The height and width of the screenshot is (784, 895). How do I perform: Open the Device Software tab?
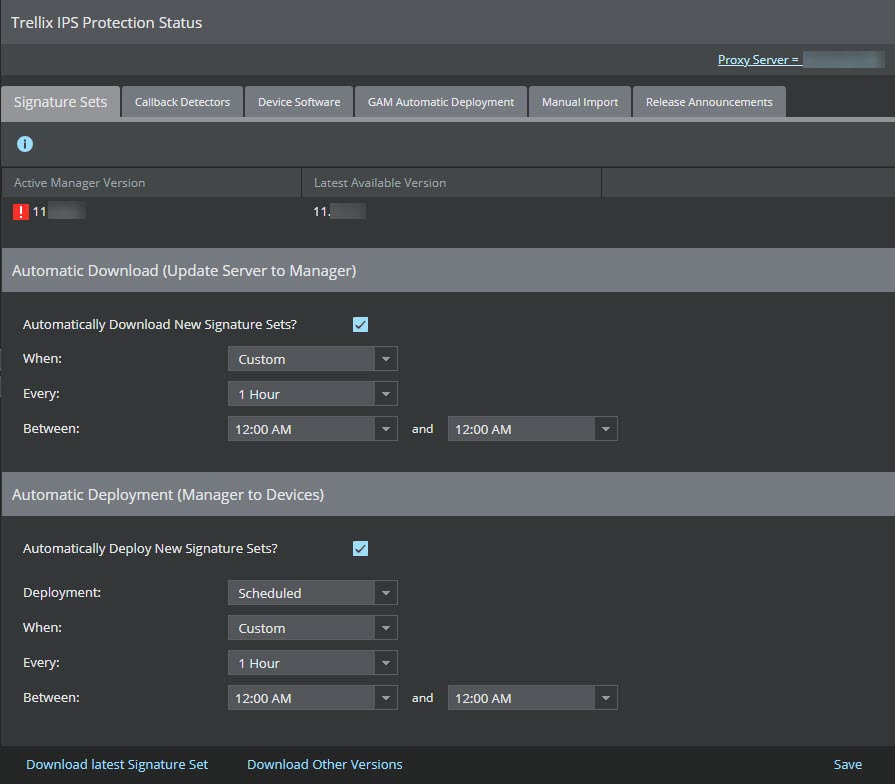click(x=299, y=102)
